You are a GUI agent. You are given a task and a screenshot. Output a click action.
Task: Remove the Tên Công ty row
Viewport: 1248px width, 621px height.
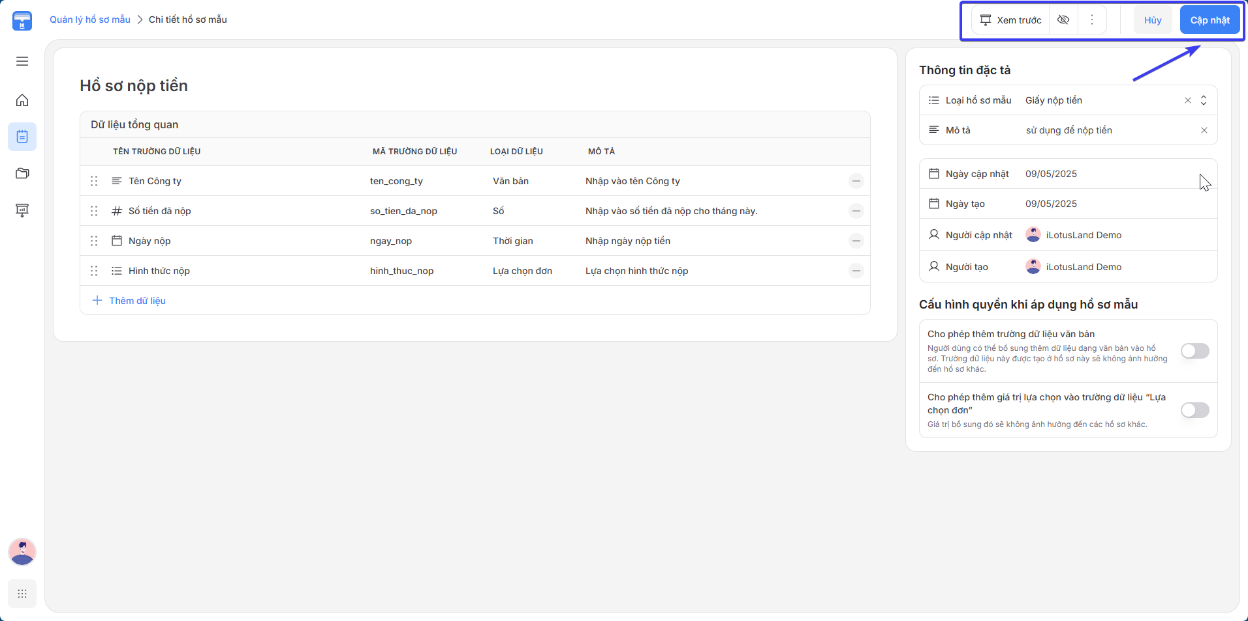coord(856,181)
